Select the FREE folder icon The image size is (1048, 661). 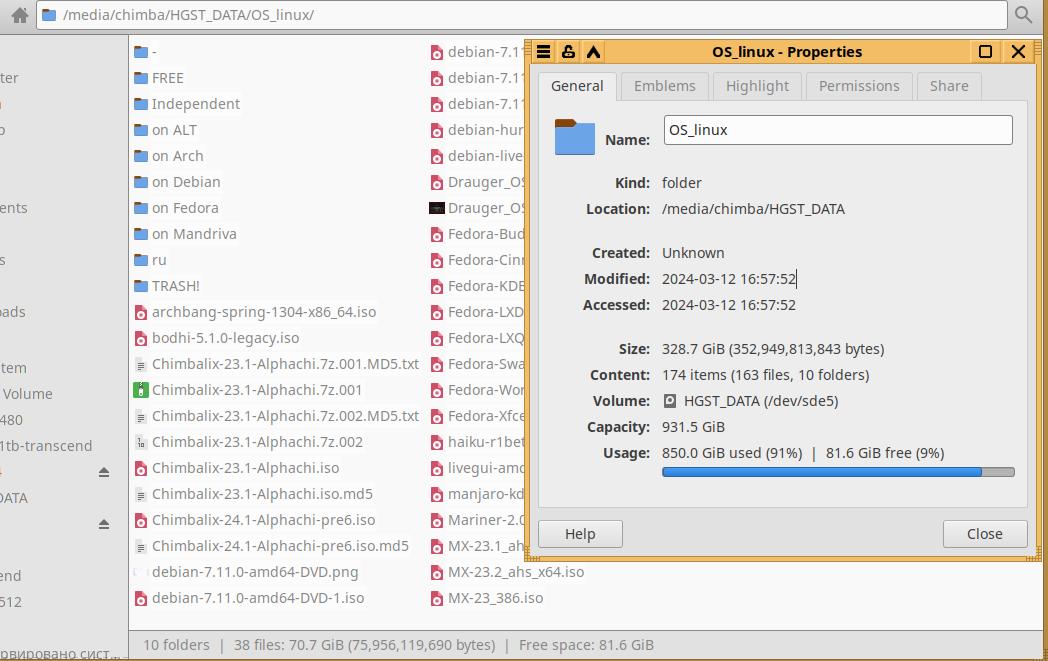coord(141,78)
